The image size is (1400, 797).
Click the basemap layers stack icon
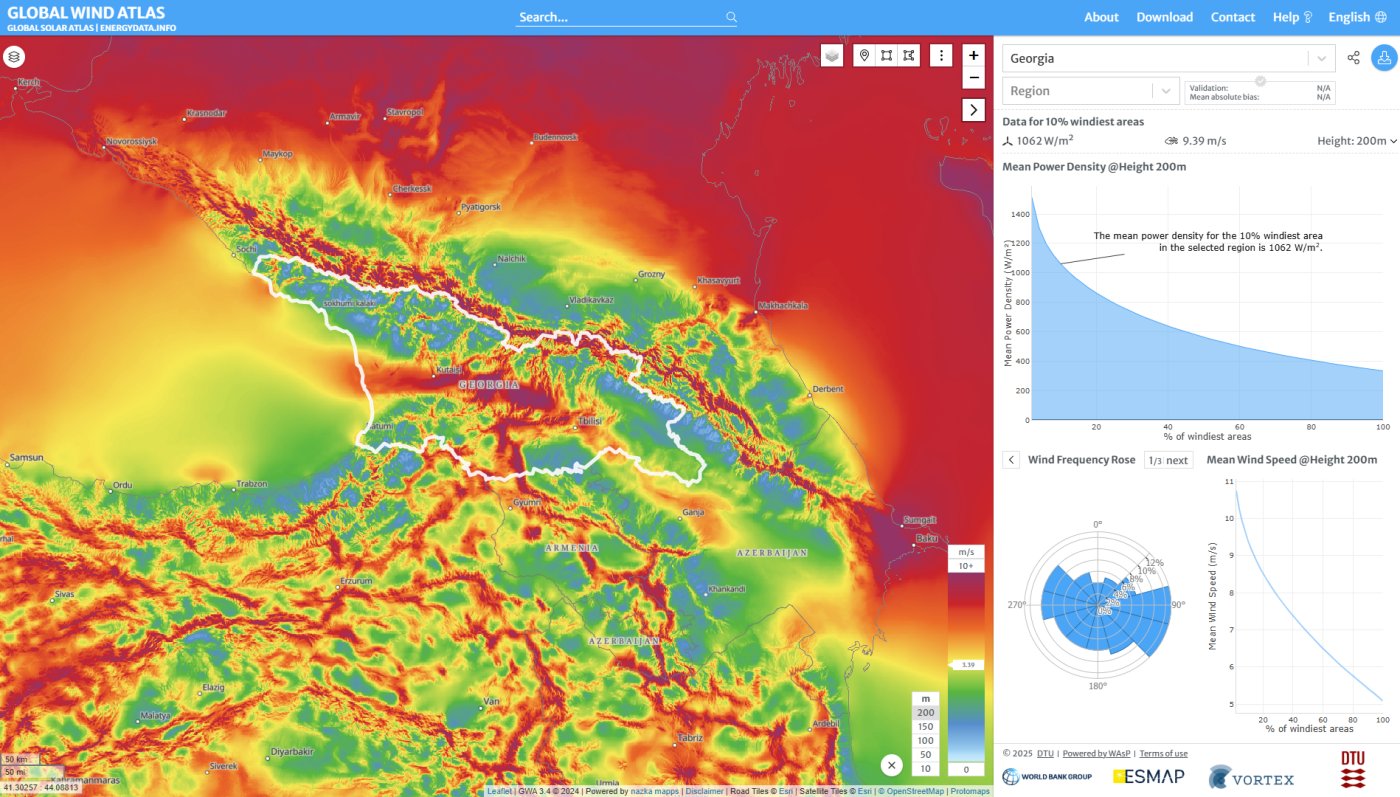pyautogui.click(x=832, y=56)
